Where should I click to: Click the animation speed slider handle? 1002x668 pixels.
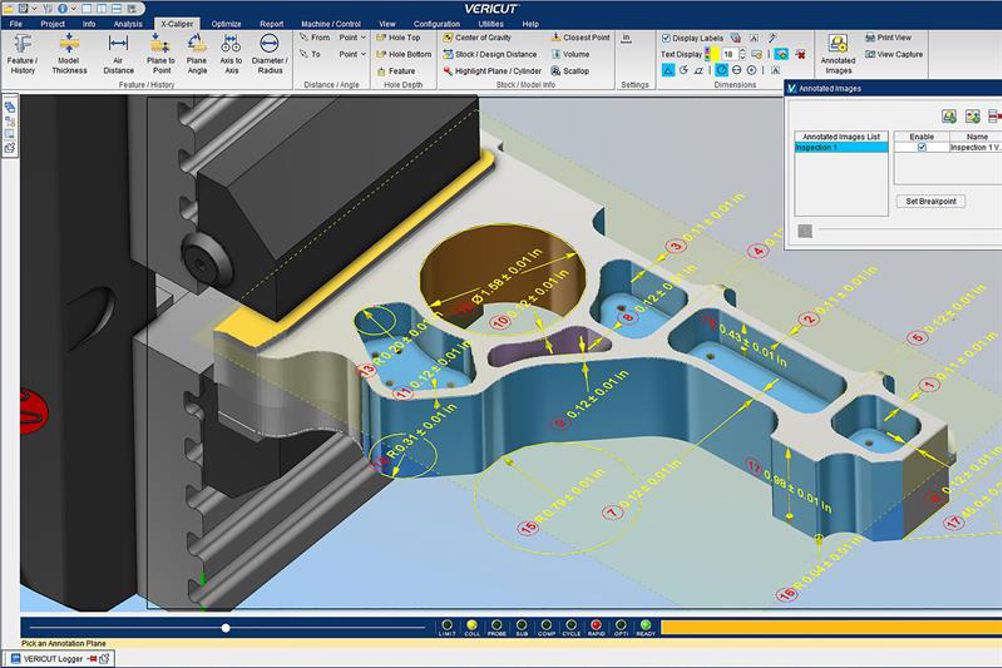click(x=226, y=628)
